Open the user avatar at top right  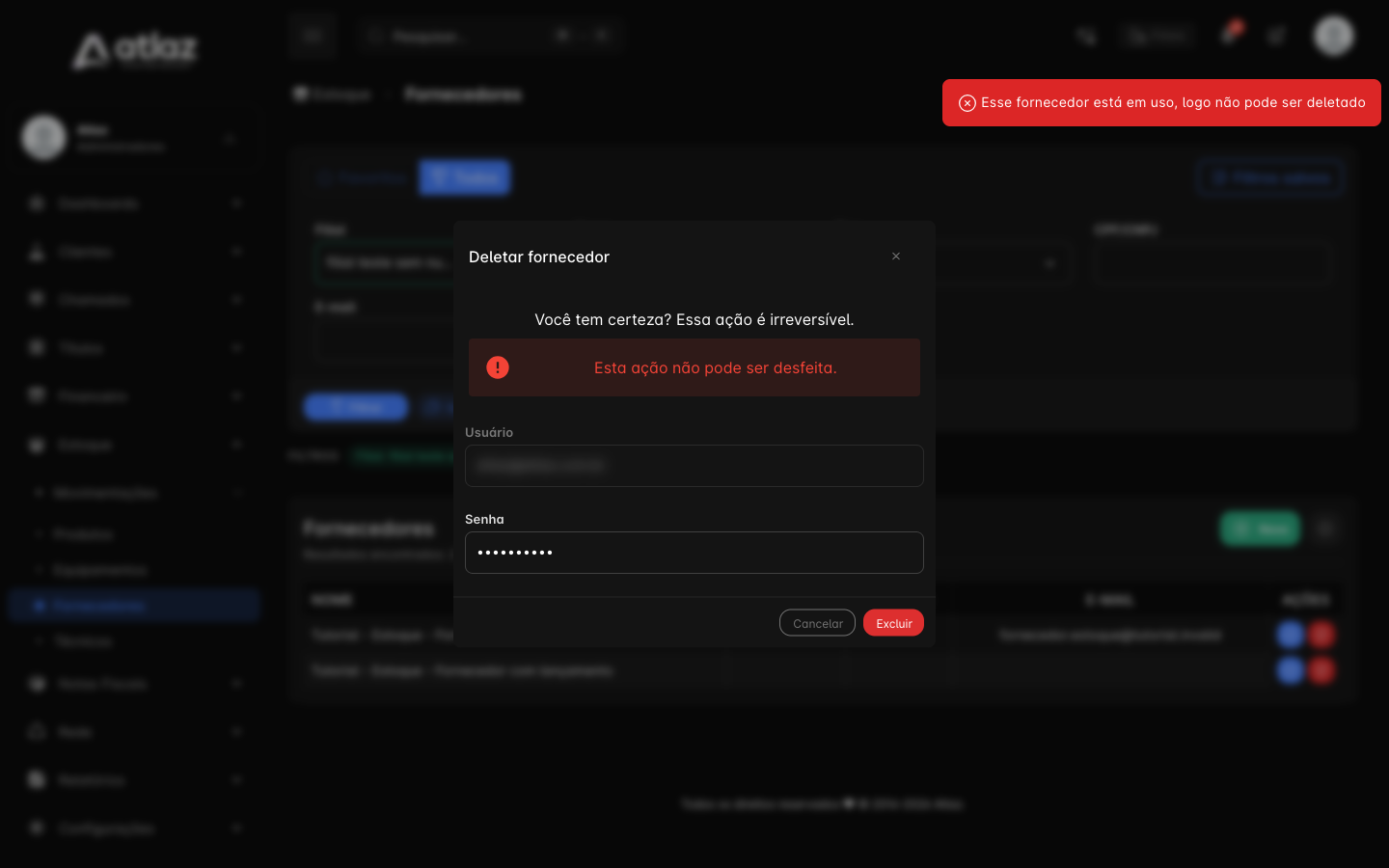point(1334,36)
